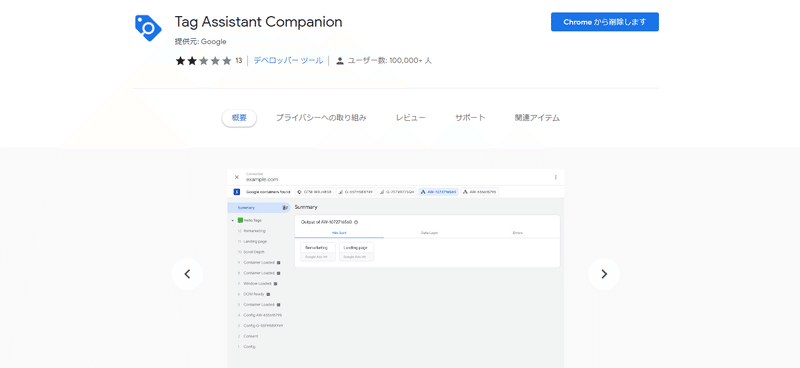Open the レビュー tab
800x368 pixels.
click(410, 118)
